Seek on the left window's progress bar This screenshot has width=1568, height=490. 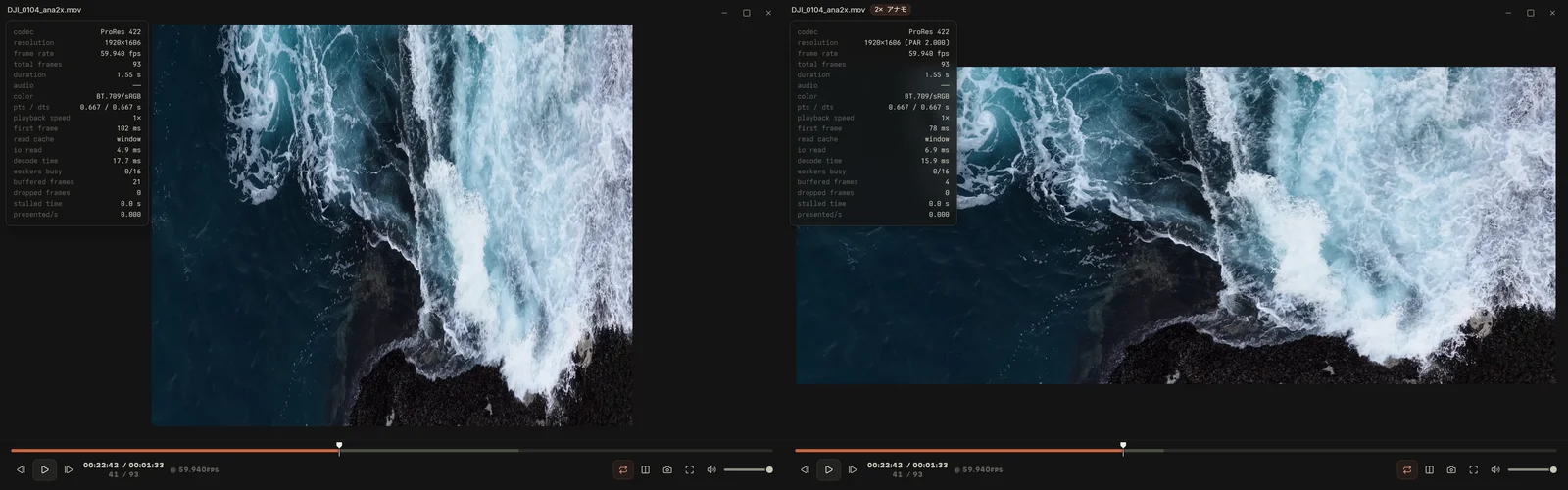pos(391,451)
